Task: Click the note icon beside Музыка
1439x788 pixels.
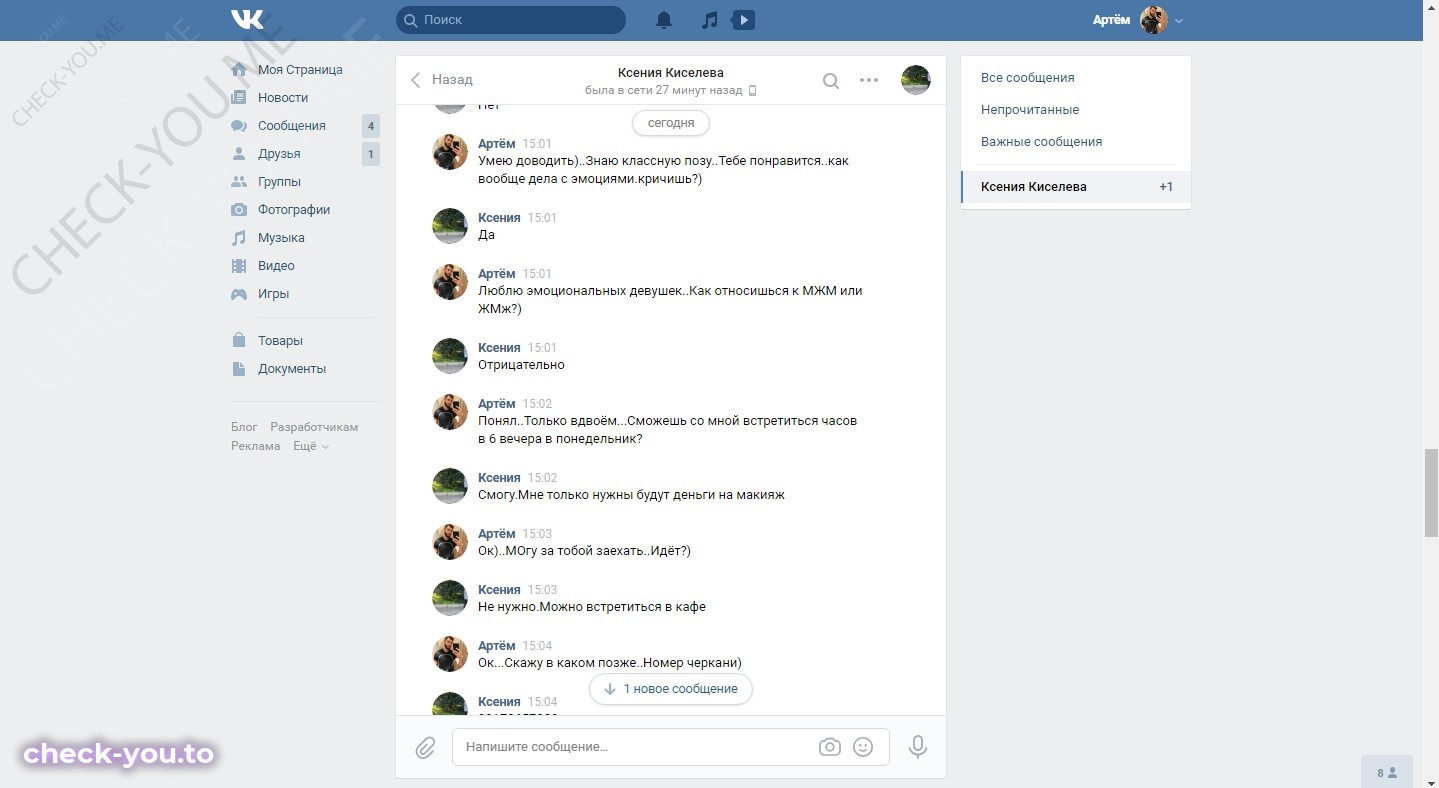Action: 239,238
